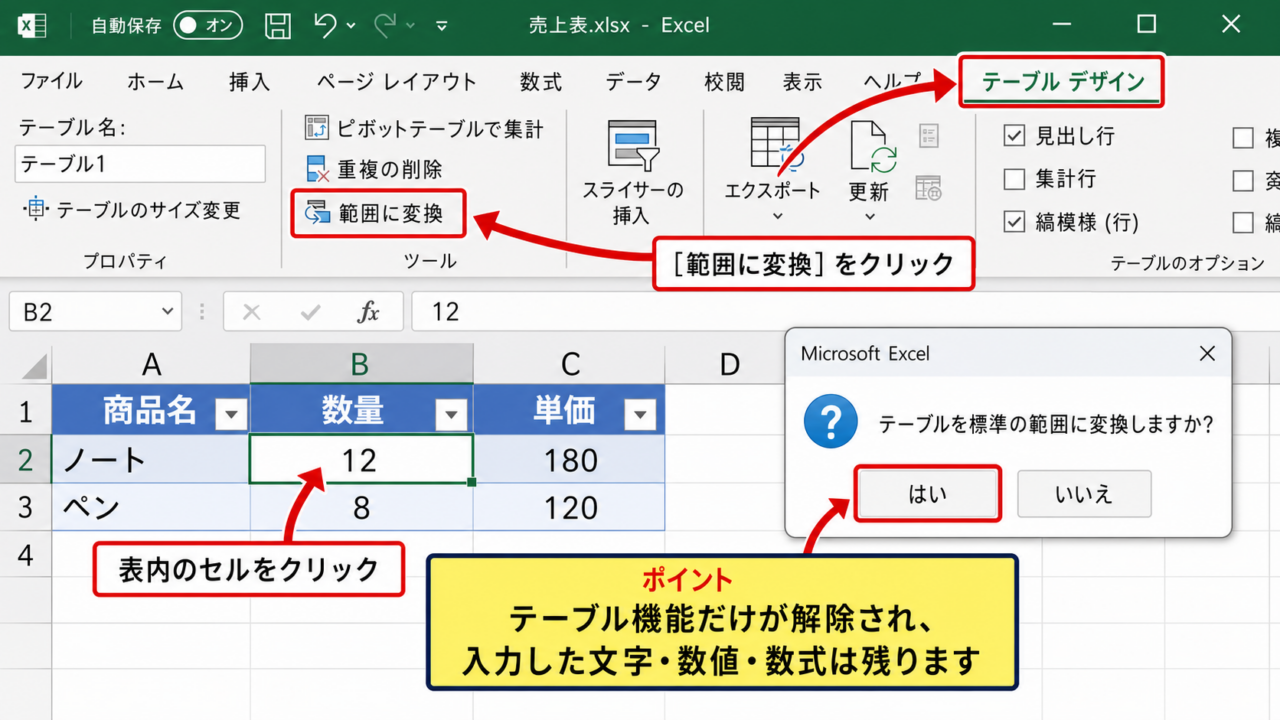Toggle the 縞模様 (行) checkbox
1280x720 pixels.
click(1014, 222)
